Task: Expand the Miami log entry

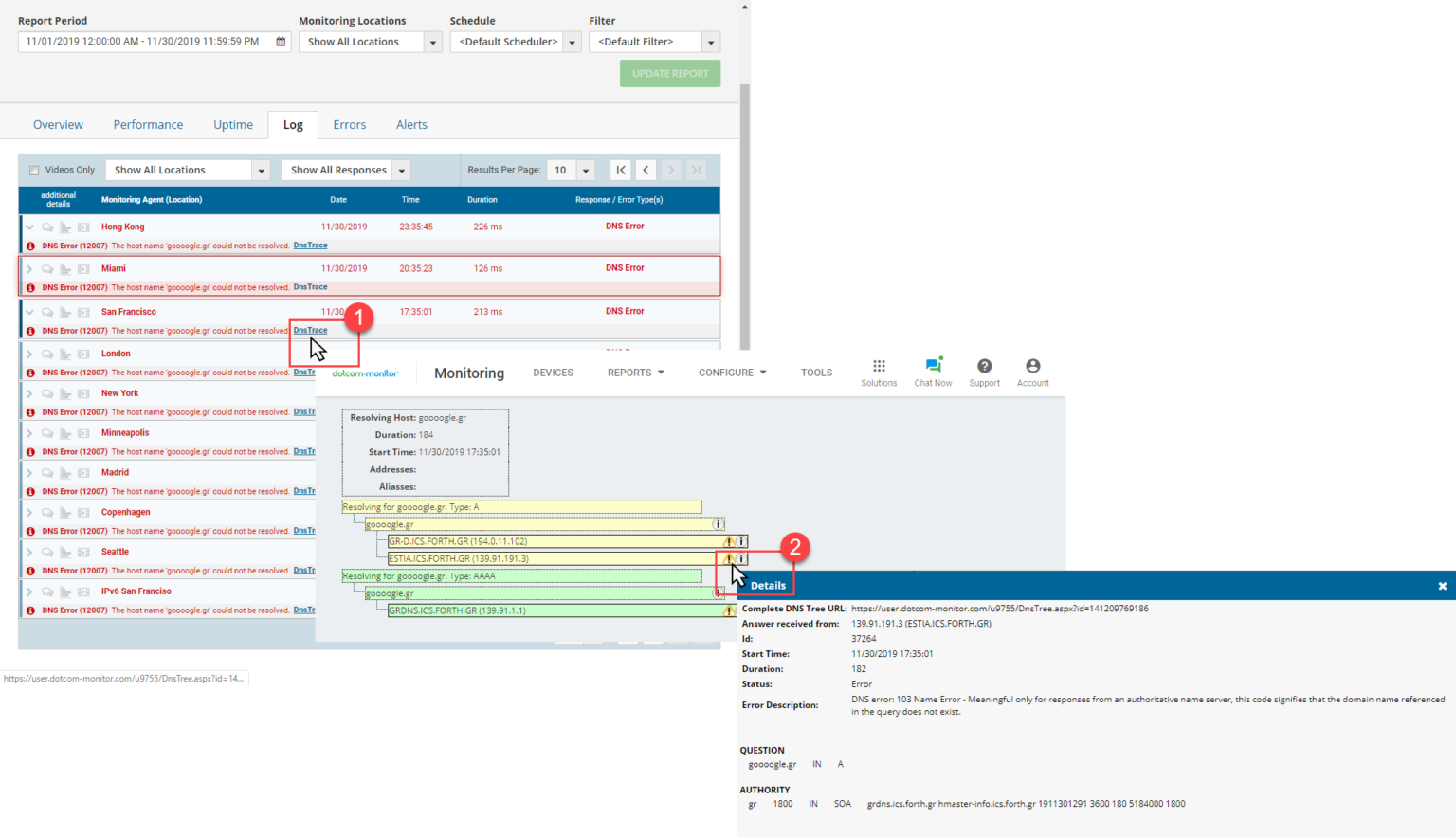Action: coord(30,268)
